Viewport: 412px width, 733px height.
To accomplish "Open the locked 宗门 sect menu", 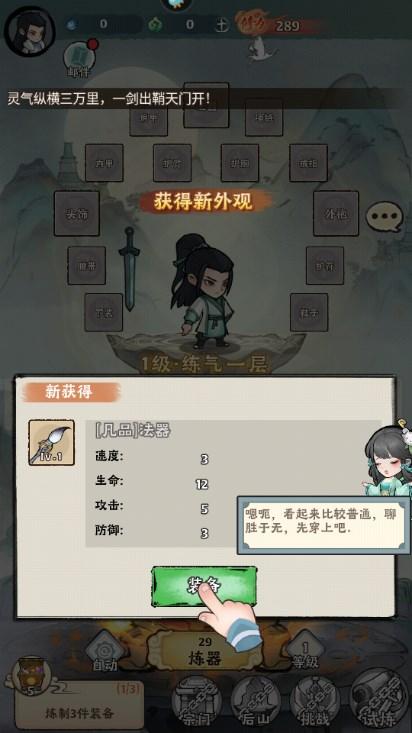I will (x=196, y=701).
